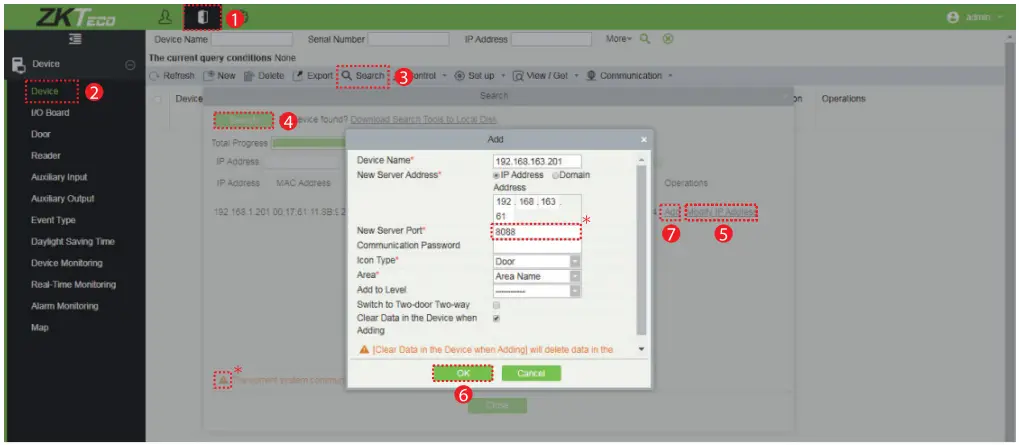Click the Serial Number query field
1019x445 pixels.
[x=408, y=40]
